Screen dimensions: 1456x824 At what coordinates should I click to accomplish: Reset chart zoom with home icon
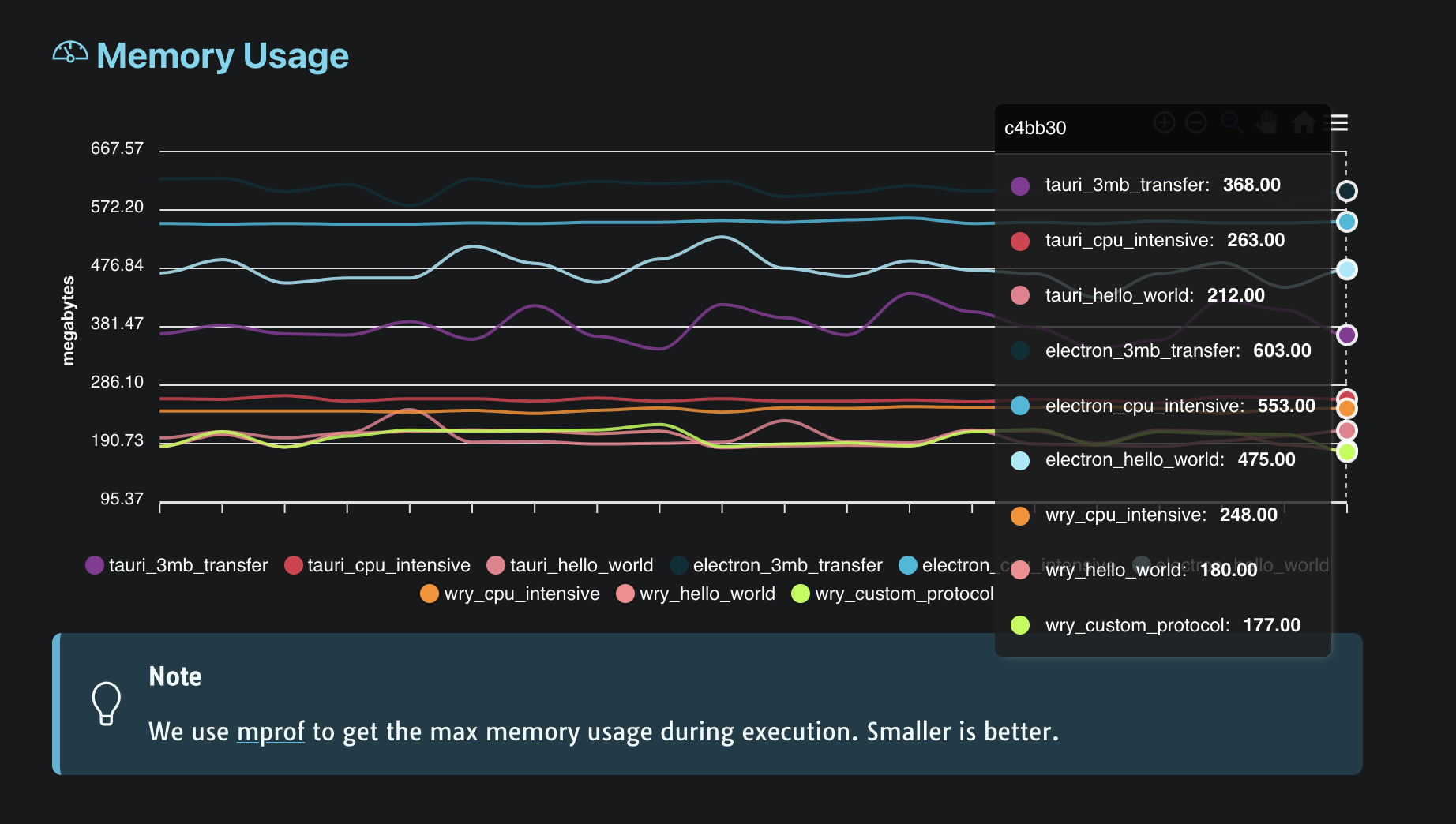[1303, 122]
